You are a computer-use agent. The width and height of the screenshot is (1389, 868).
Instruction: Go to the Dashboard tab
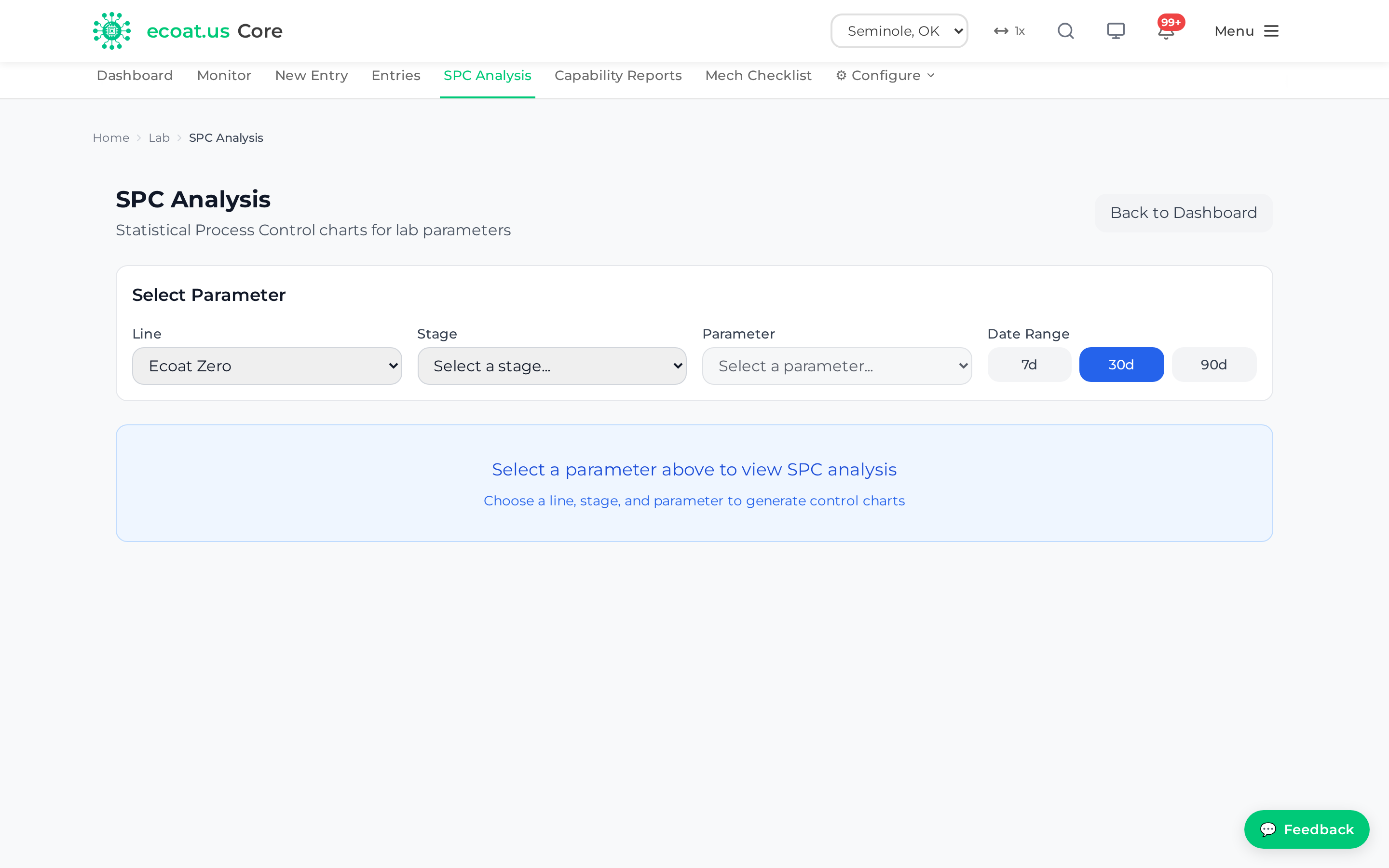point(134,76)
